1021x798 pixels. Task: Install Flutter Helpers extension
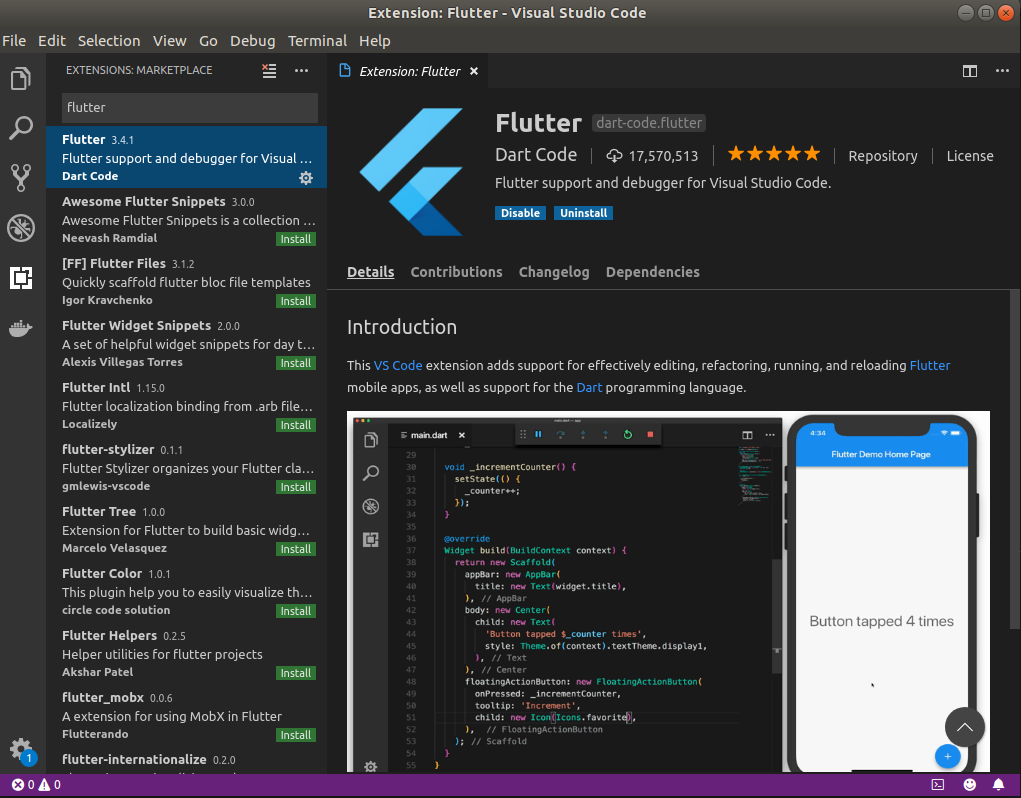coord(296,672)
